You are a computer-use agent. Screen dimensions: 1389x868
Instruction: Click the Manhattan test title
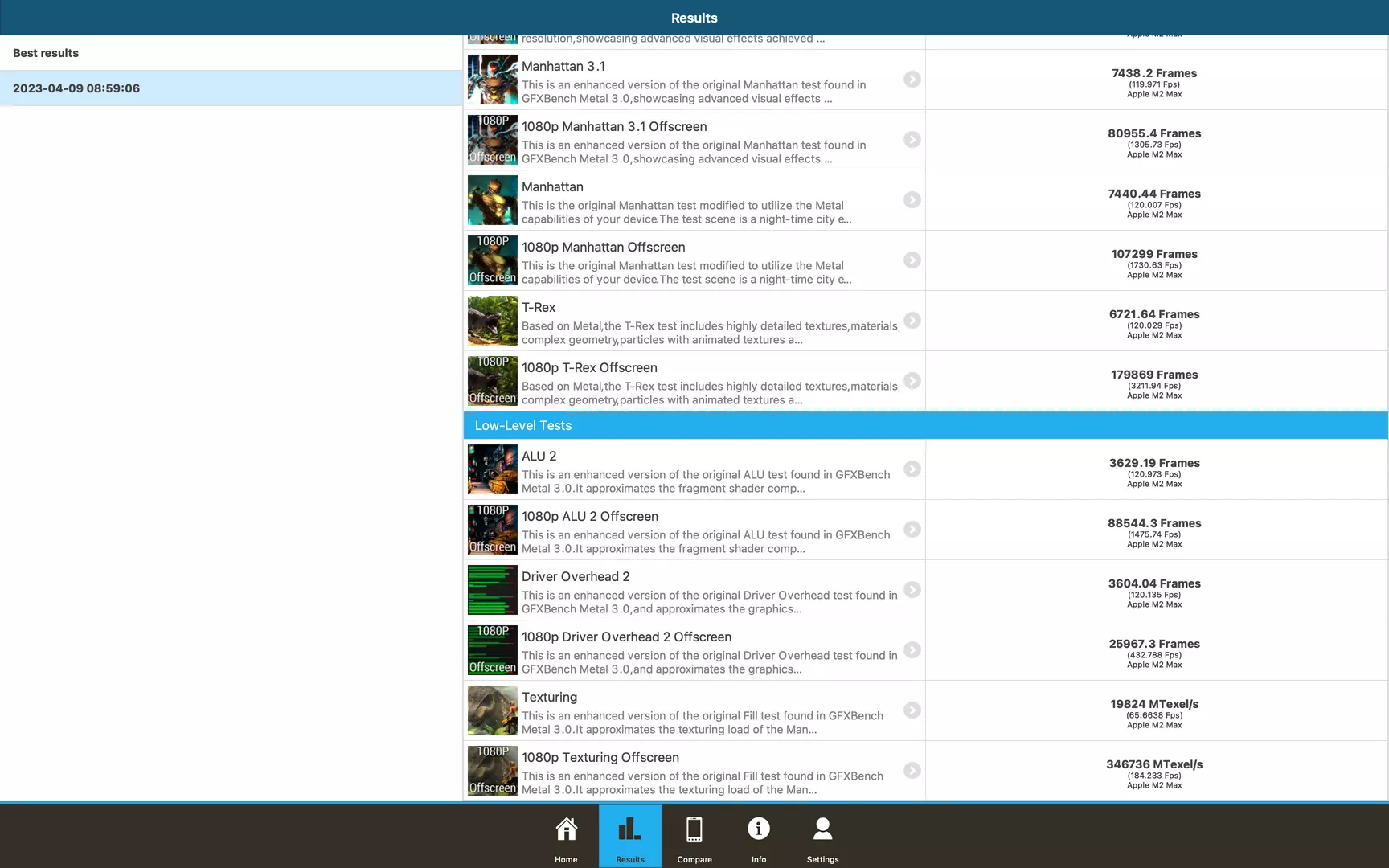[552, 187]
